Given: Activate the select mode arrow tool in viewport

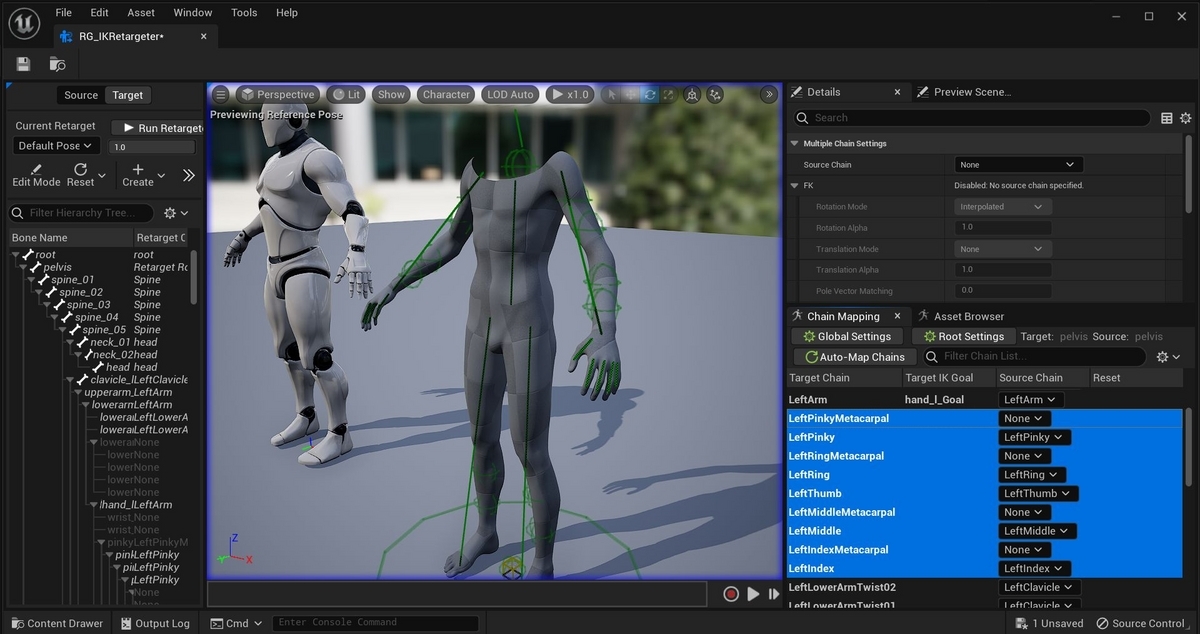Looking at the screenshot, I should 612,95.
